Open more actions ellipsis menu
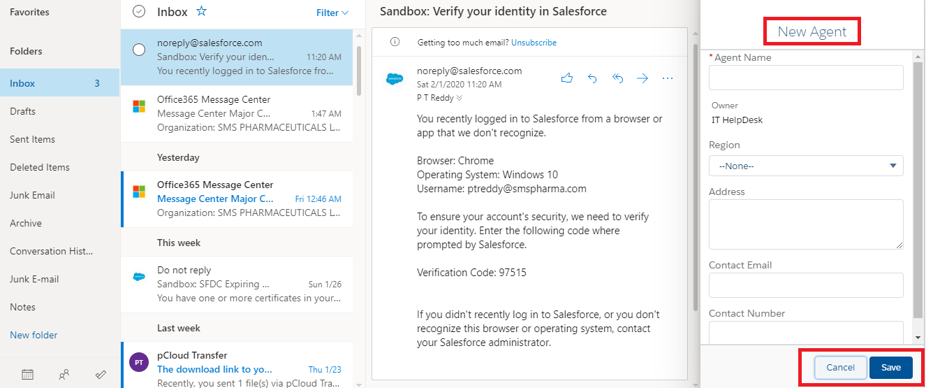The image size is (940, 388). click(667, 78)
